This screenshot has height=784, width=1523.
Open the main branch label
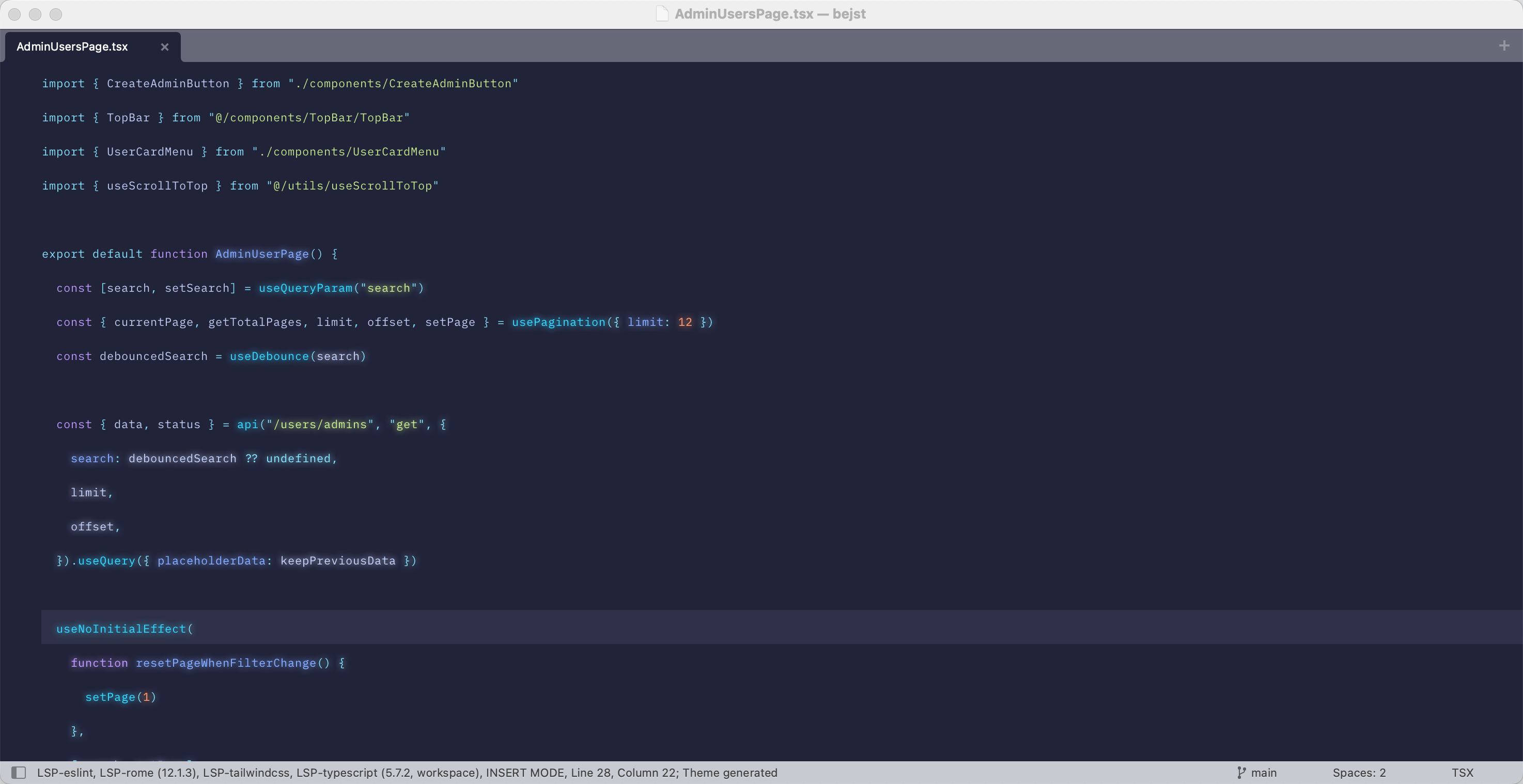(1264, 772)
